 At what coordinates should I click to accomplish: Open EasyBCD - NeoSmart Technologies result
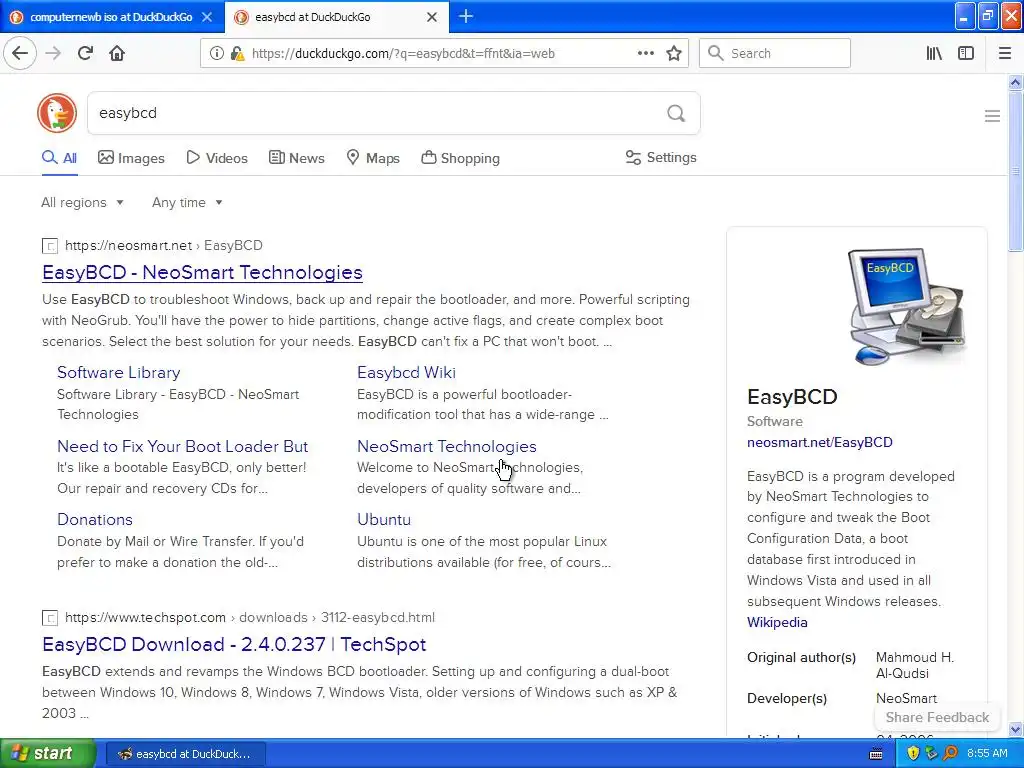tap(202, 272)
